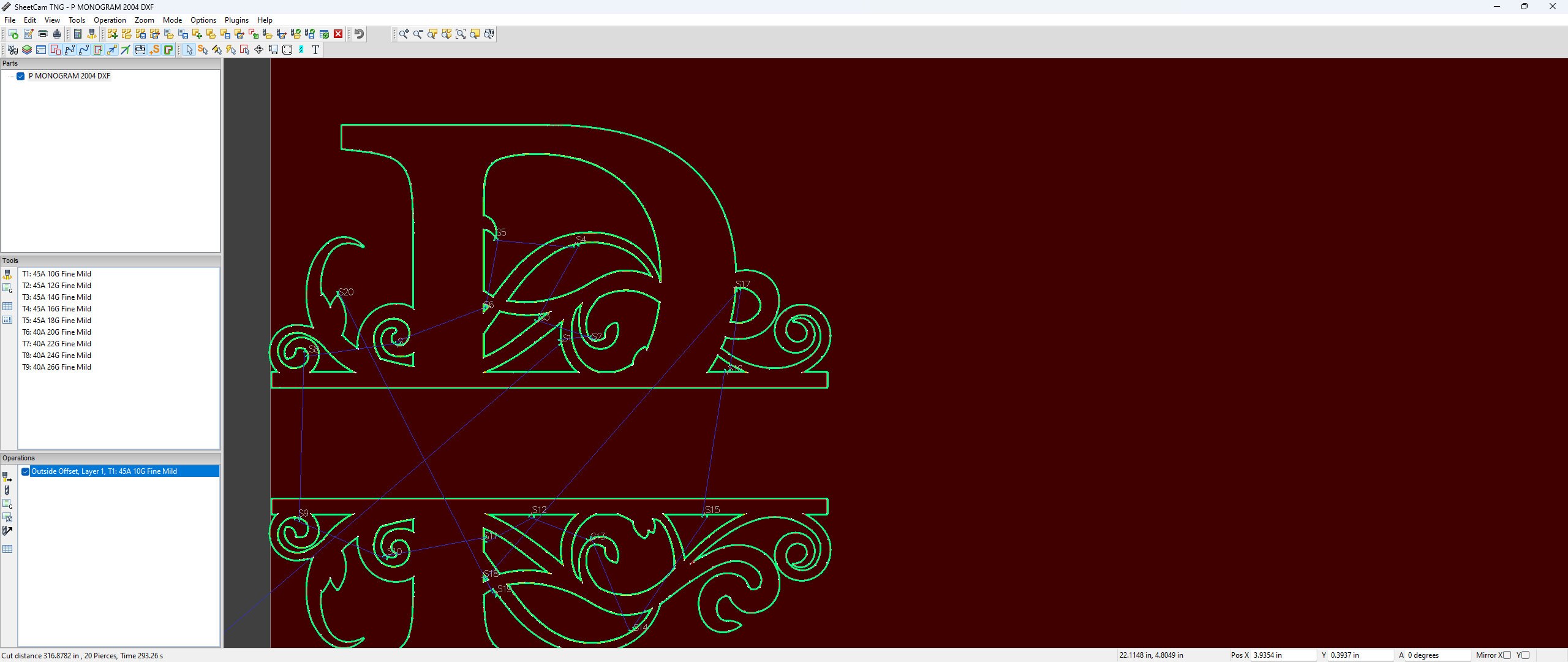Viewport: 1568px width, 662px height.
Task: Select the Text tool
Action: click(315, 50)
